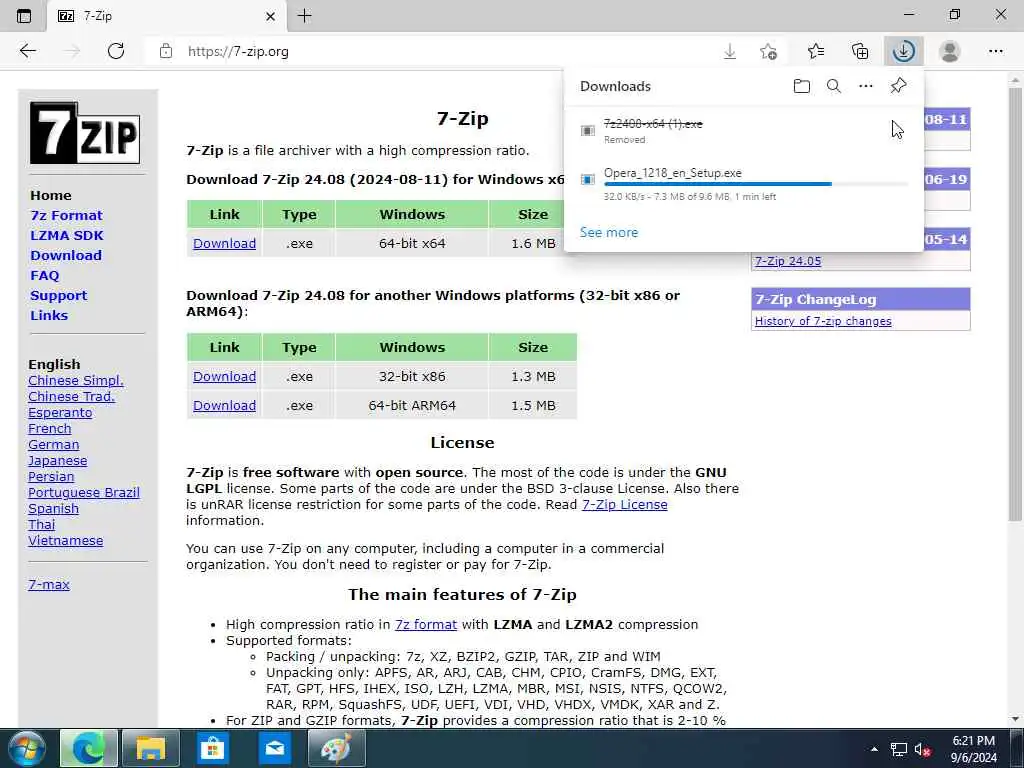This screenshot has width=1024, height=768.
Task: Click See more in Downloads panel
Action: [609, 232]
